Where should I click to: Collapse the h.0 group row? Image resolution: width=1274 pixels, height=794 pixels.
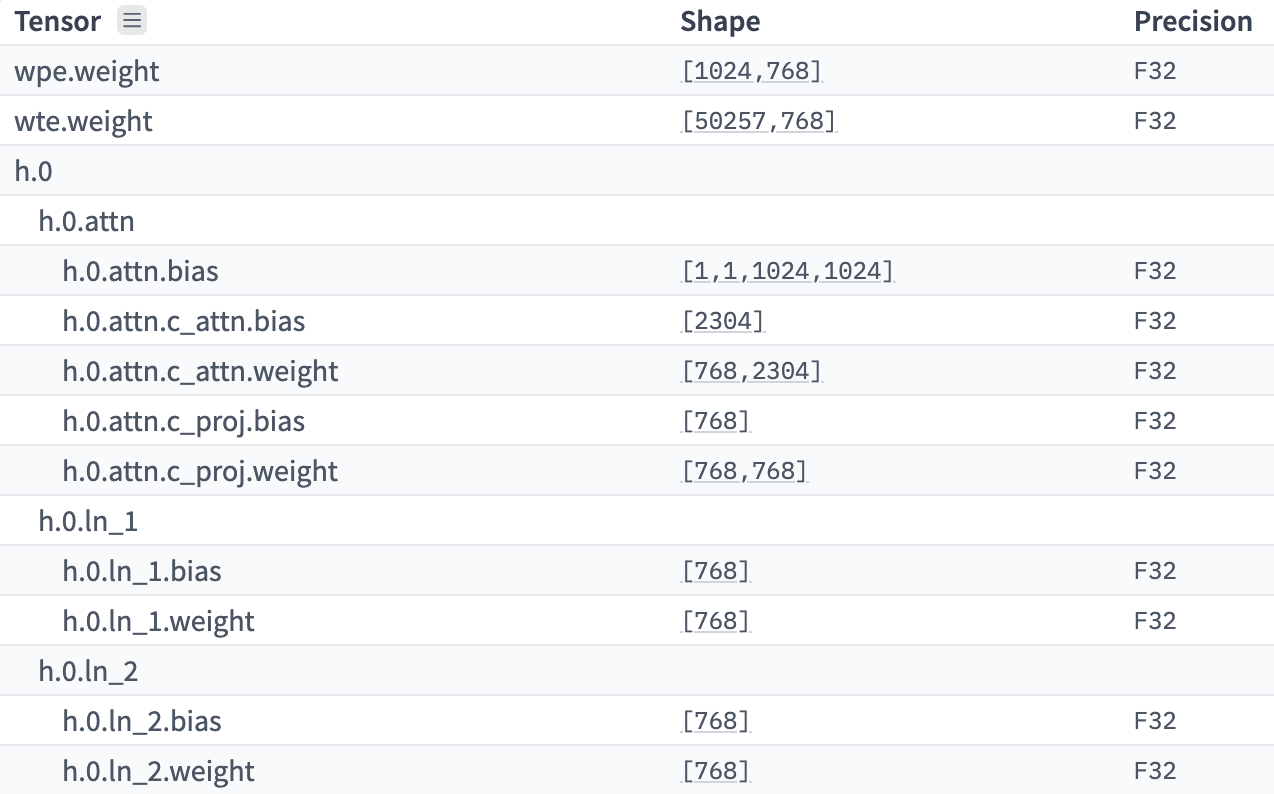point(33,170)
